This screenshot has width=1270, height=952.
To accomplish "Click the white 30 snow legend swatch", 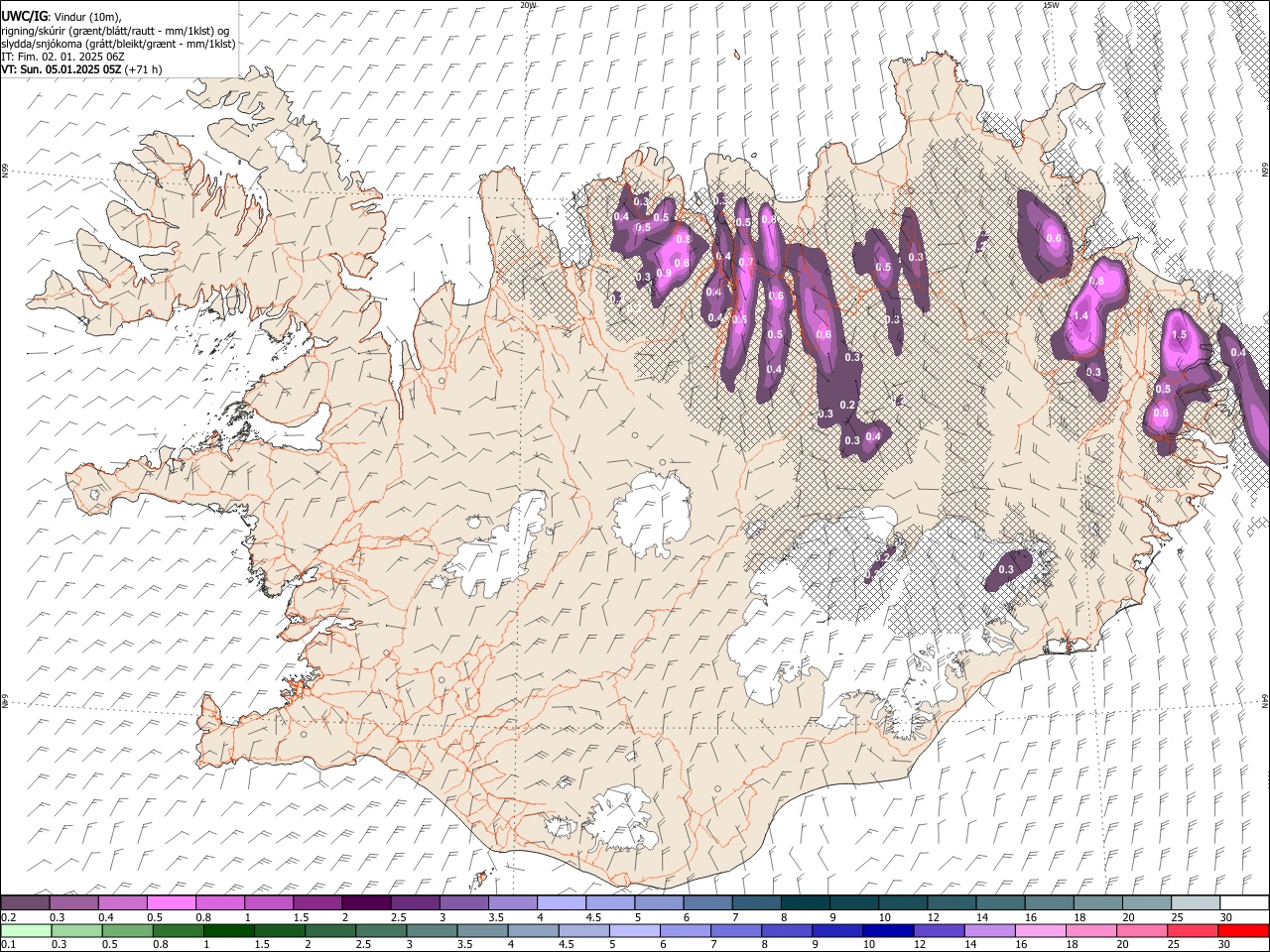I will click(1243, 902).
